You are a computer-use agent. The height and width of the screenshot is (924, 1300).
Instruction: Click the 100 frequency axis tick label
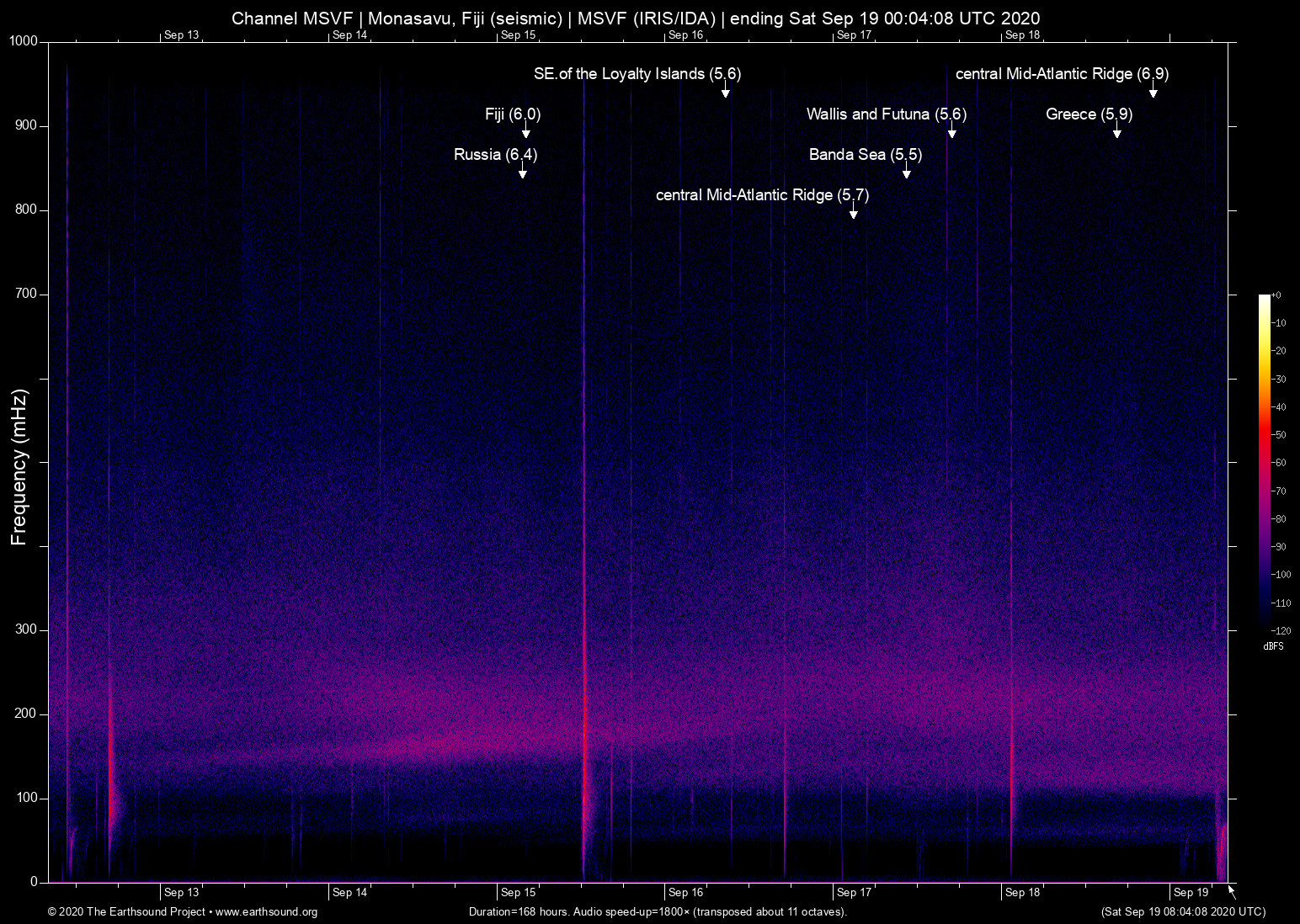click(27, 799)
